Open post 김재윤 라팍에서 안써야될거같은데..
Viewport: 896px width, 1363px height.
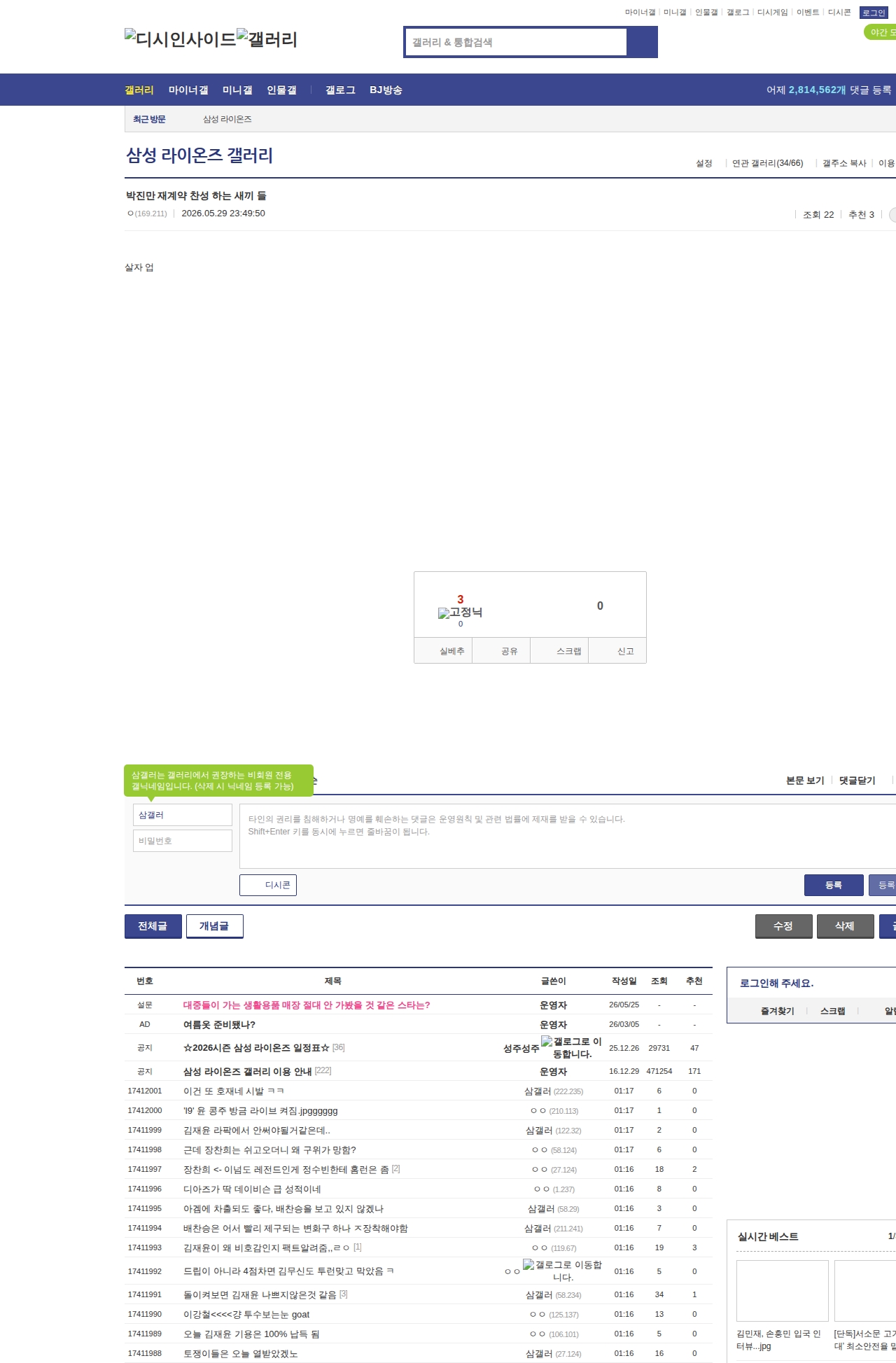point(257,1131)
